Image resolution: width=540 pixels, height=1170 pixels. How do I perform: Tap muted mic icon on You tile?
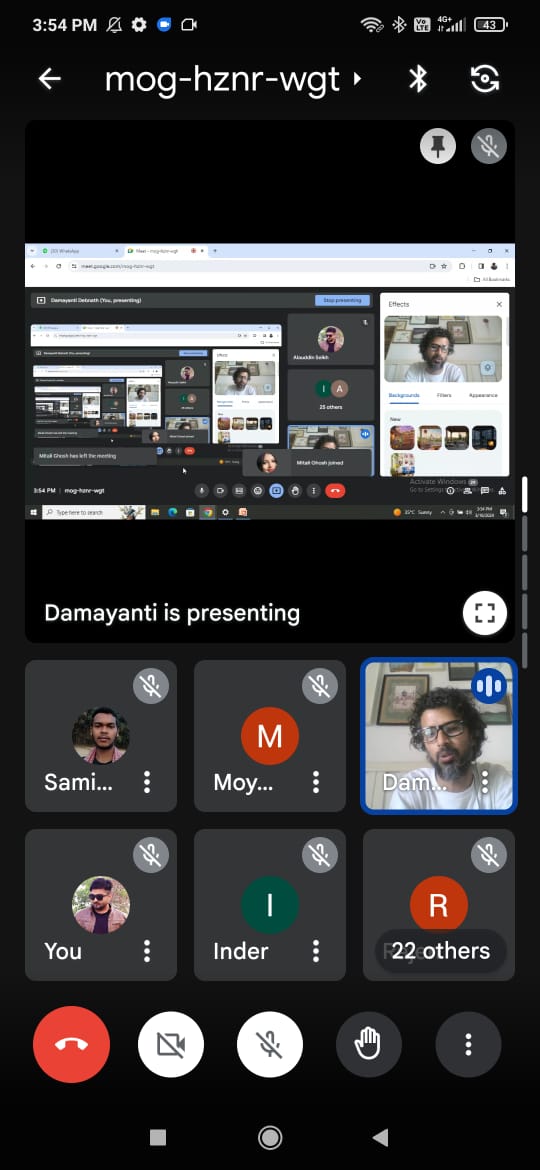151,855
